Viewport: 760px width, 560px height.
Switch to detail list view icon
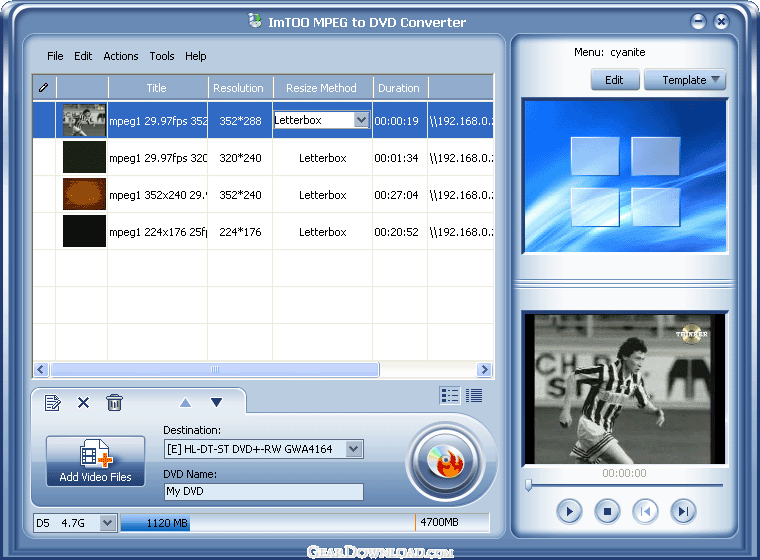(474, 396)
